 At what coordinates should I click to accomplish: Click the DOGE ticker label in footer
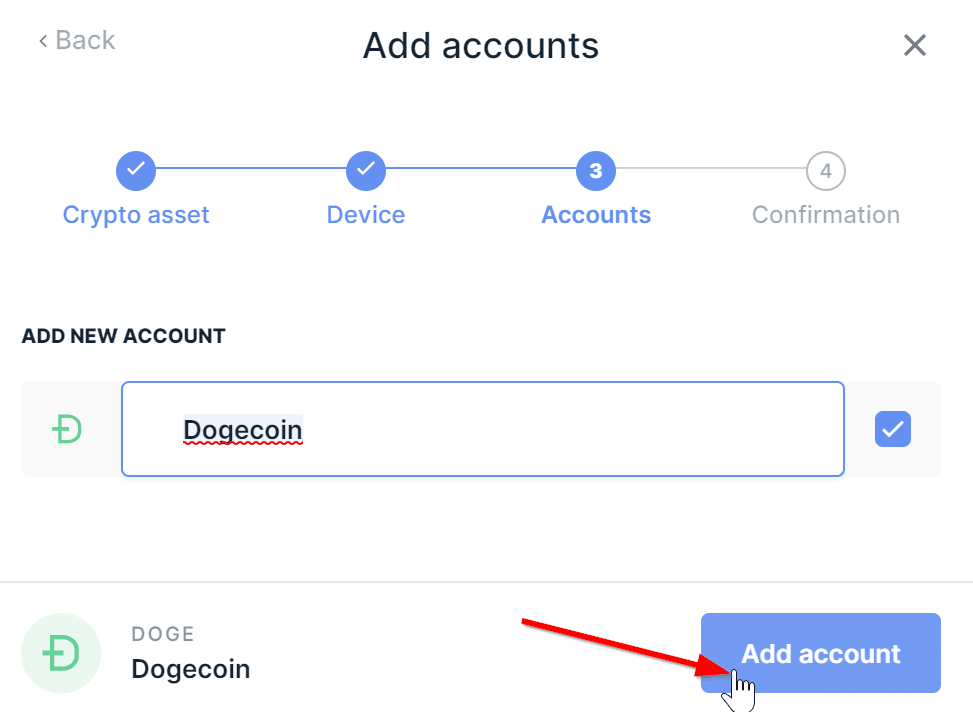163,634
